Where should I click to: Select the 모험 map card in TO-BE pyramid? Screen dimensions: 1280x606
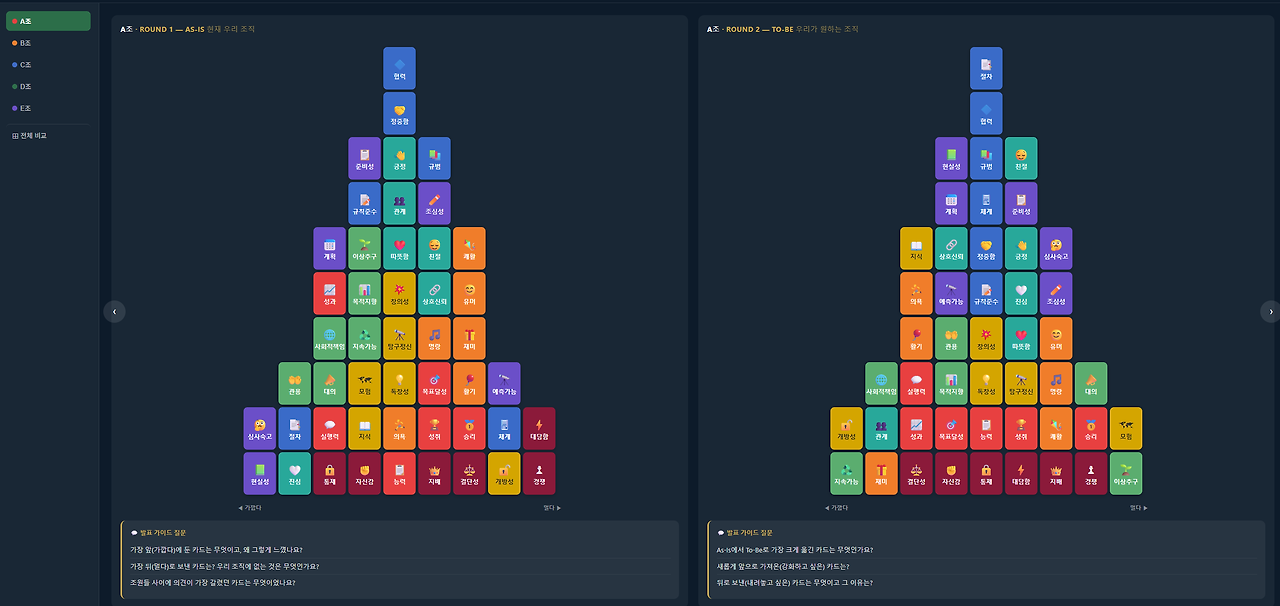click(x=1126, y=428)
